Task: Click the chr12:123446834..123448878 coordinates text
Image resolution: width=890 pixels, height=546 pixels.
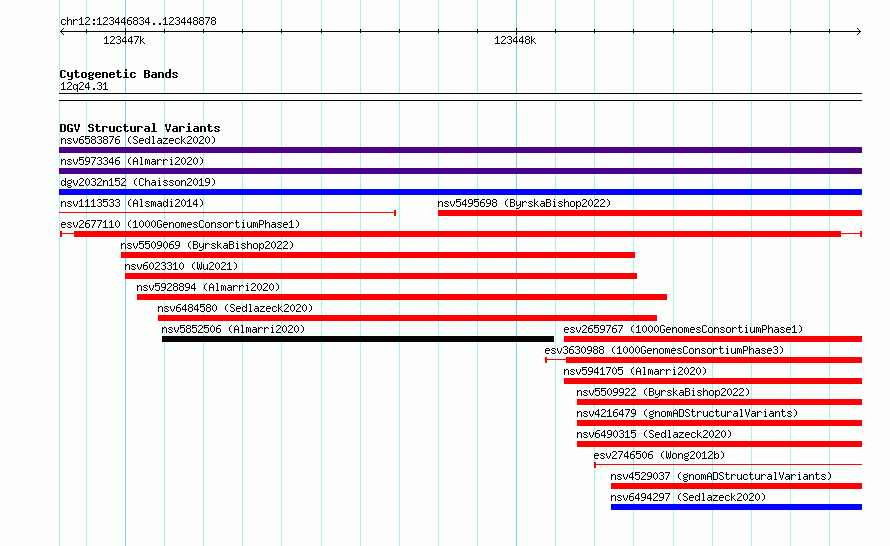Action: [x=138, y=21]
